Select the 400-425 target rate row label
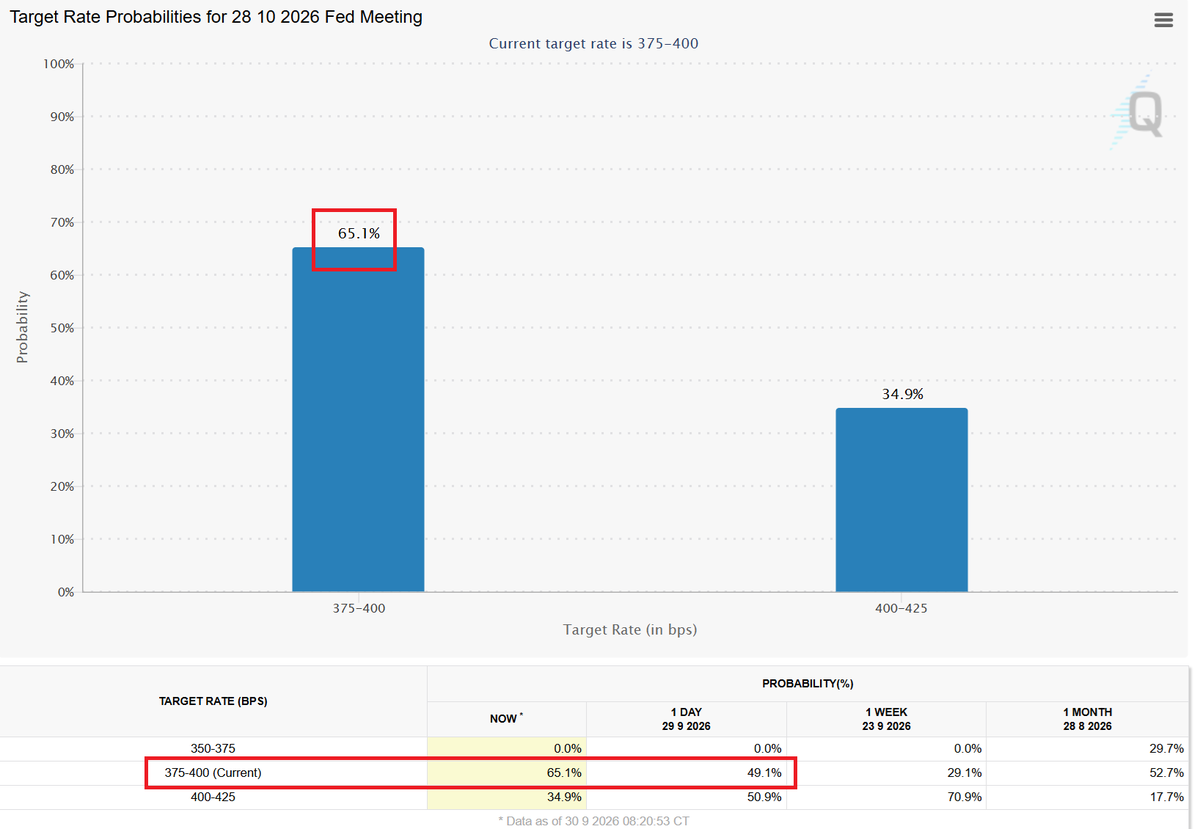The image size is (1200, 829). (x=213, y=797)
